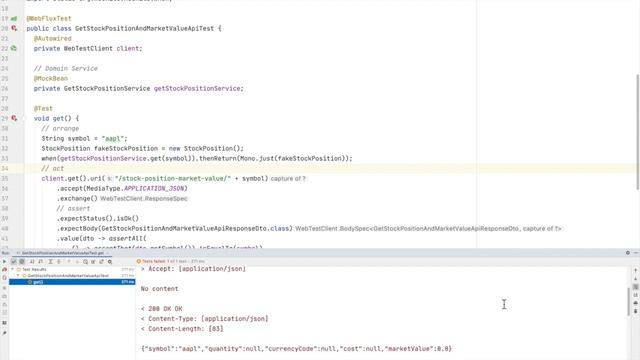Image resolution: width=640 pixels, height=360 pixels.
Task: Open the test history clock icon
Action: tap(85, 262)
